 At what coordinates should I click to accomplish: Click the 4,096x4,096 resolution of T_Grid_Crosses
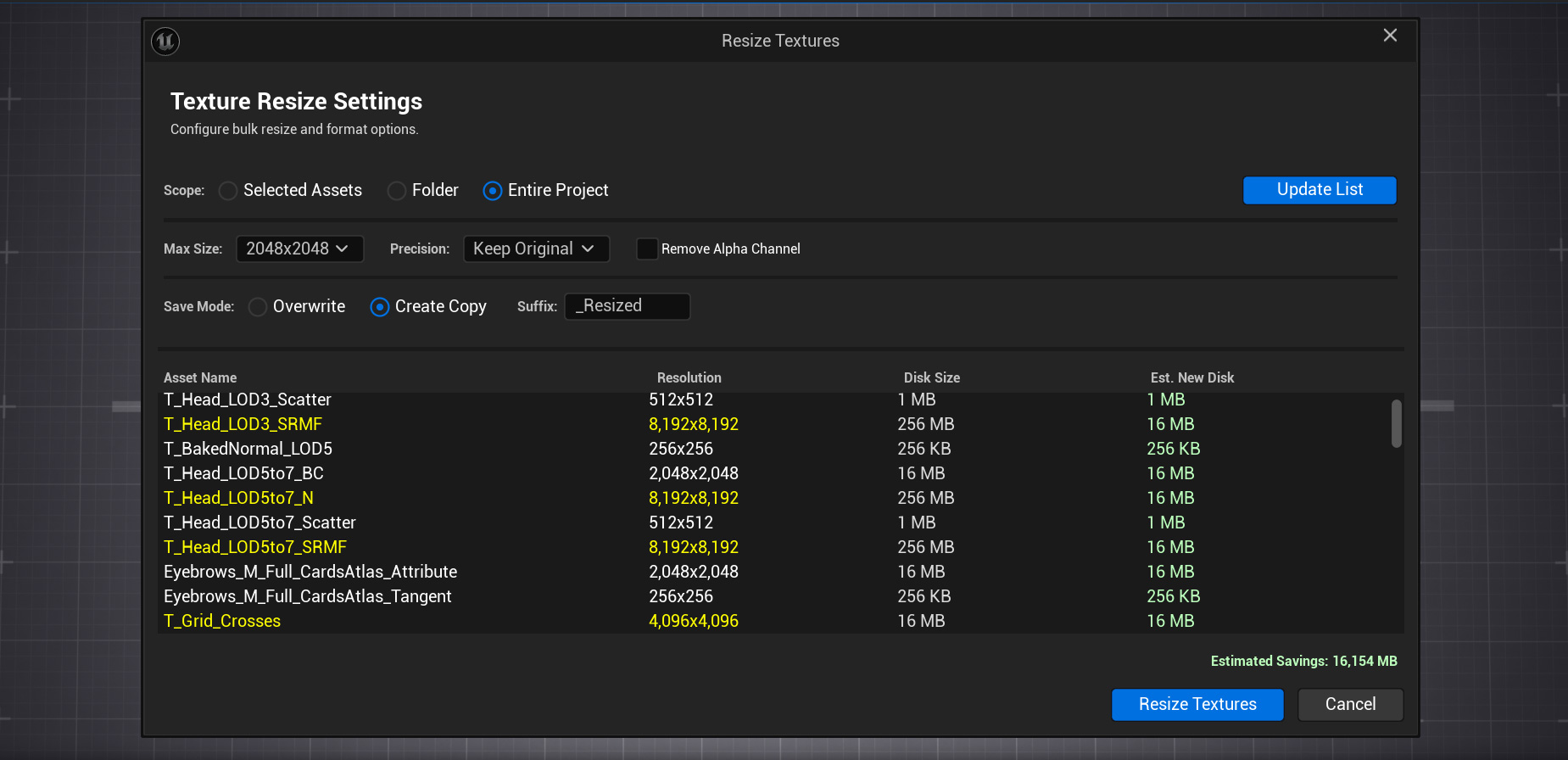click(694, 621)
